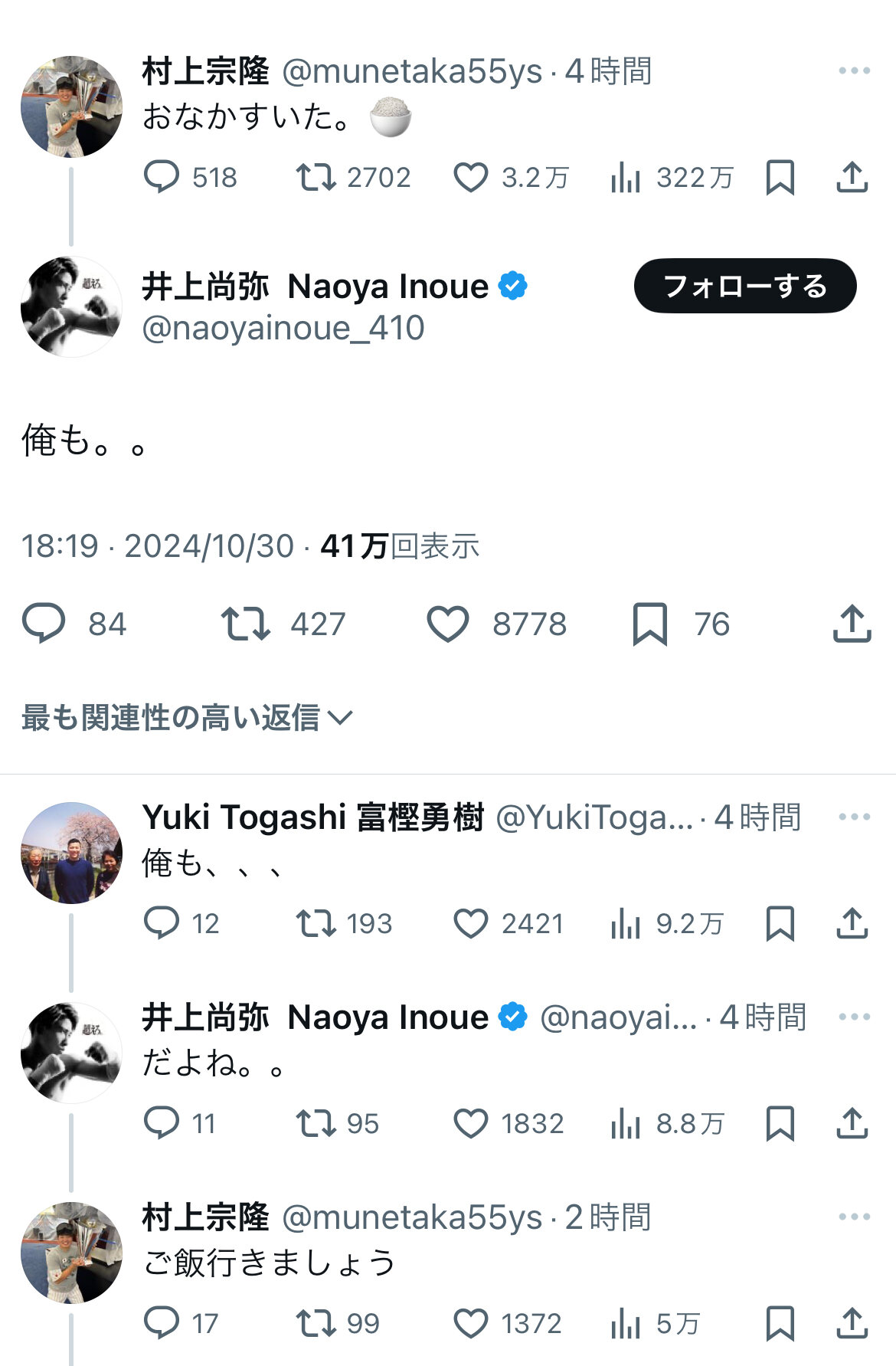Like Naoya Inoue's 俺も。。 main post
The image size is (896, 1366).
click(x=448, y=624)
